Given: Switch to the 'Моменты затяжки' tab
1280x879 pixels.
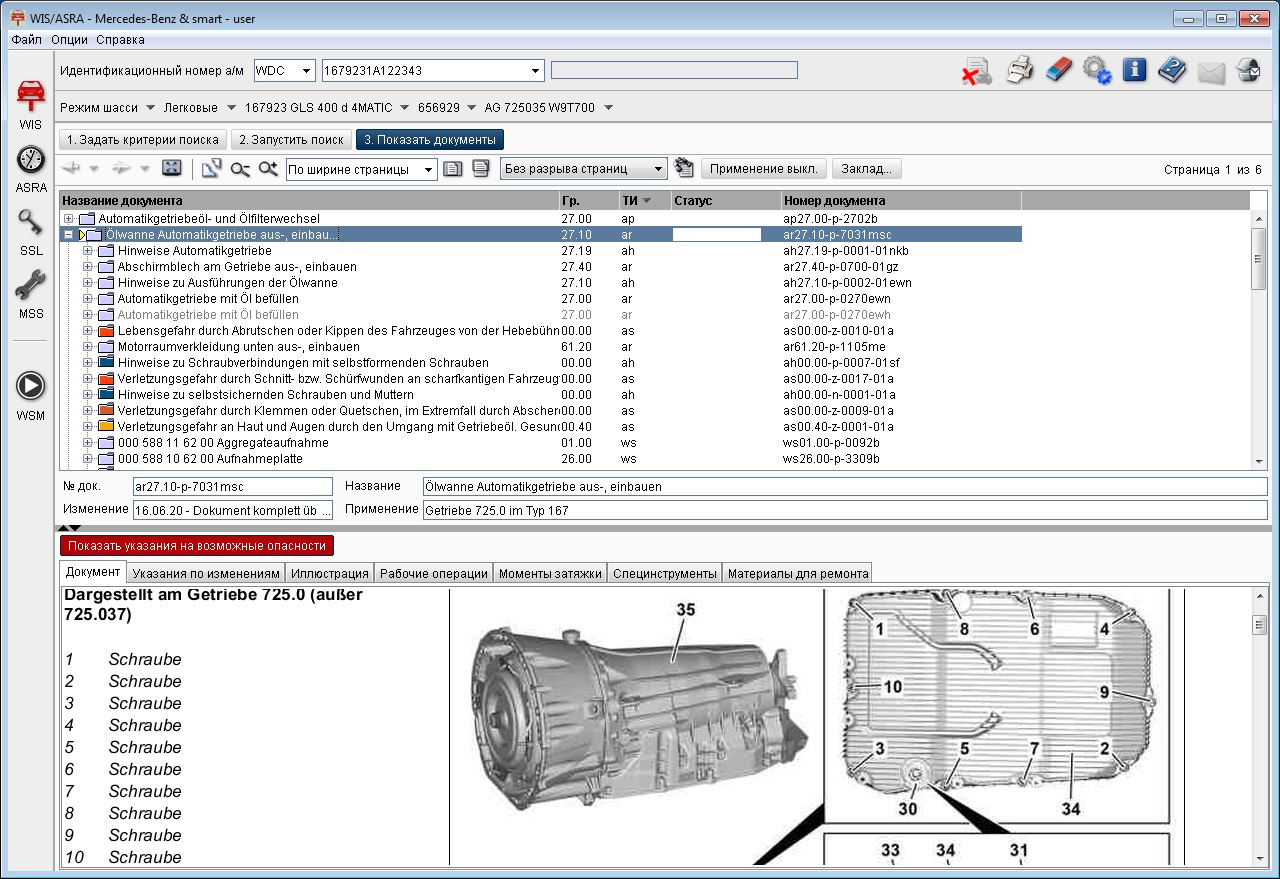Looking at the screenshot, I should [x=549, y=573].
